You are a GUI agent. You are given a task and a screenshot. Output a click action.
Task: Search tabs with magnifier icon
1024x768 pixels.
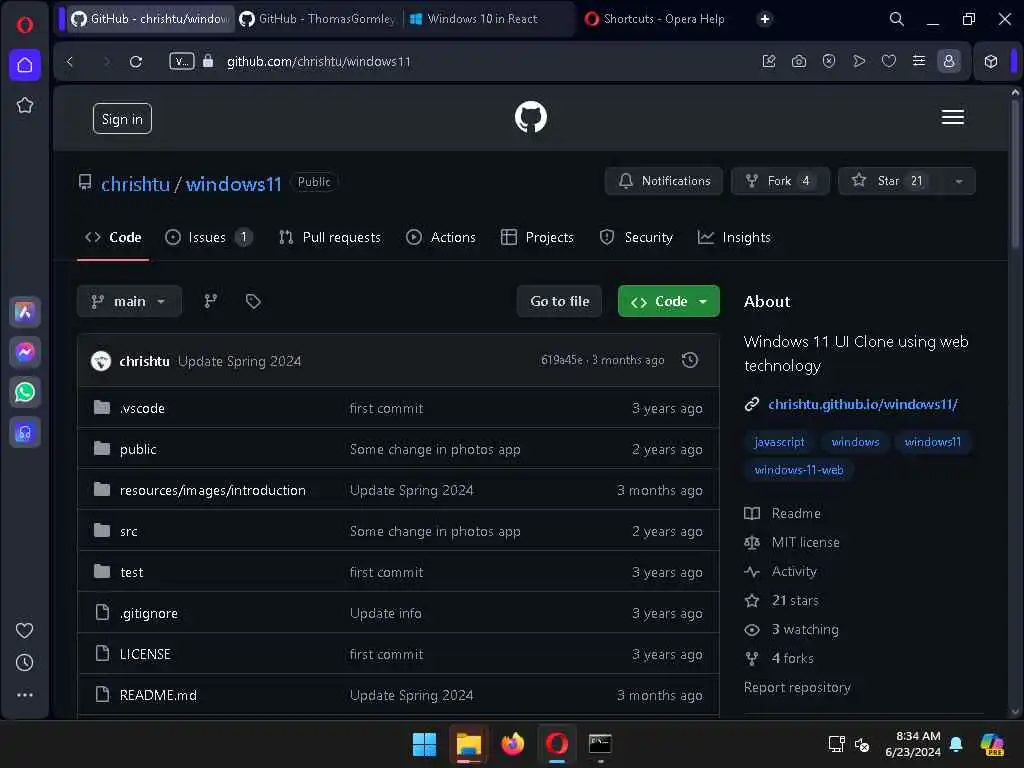[x=897, y=19]
